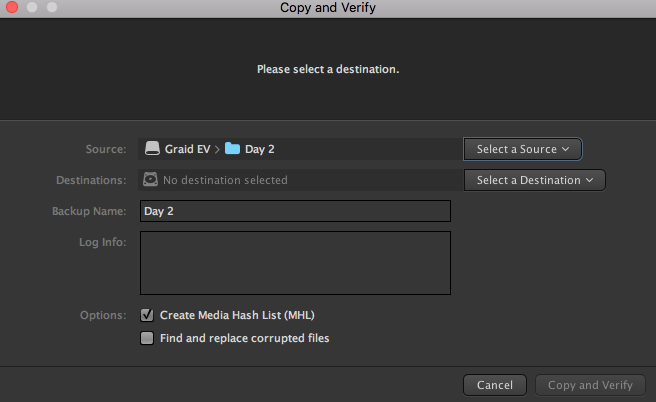The width and height of the screenshot is (656, 402).
Task: Click the empty destination disk icon
Action: (151, 180)
